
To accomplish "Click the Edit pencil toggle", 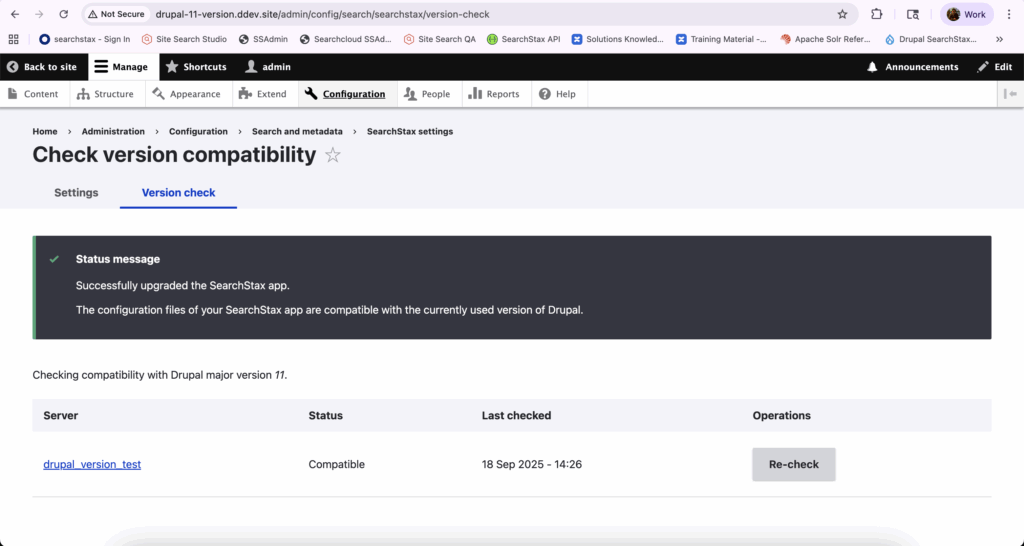I will 995,67.
